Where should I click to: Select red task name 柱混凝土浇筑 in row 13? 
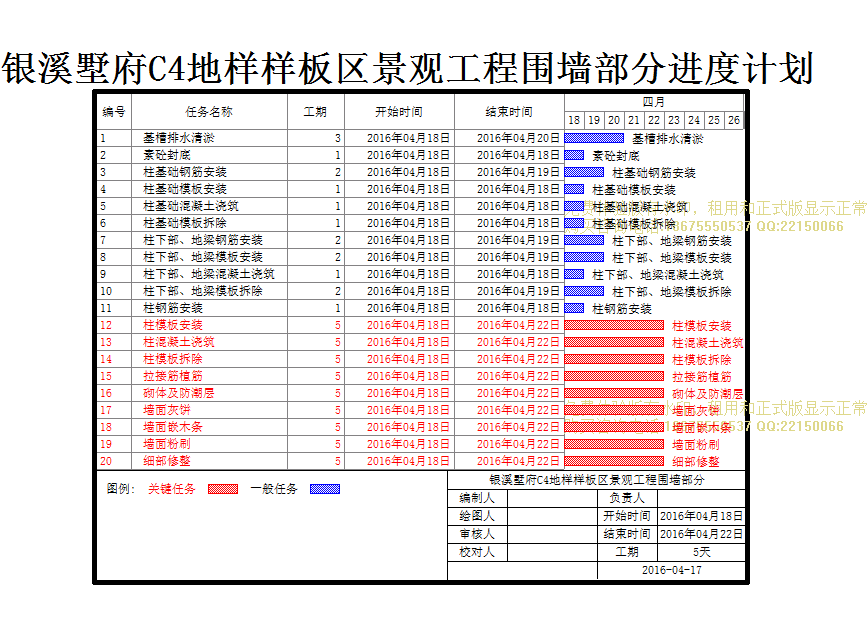click(179, 342)
